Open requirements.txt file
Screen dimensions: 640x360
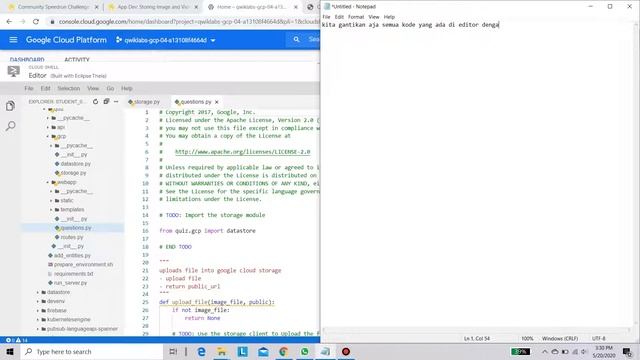73,274
